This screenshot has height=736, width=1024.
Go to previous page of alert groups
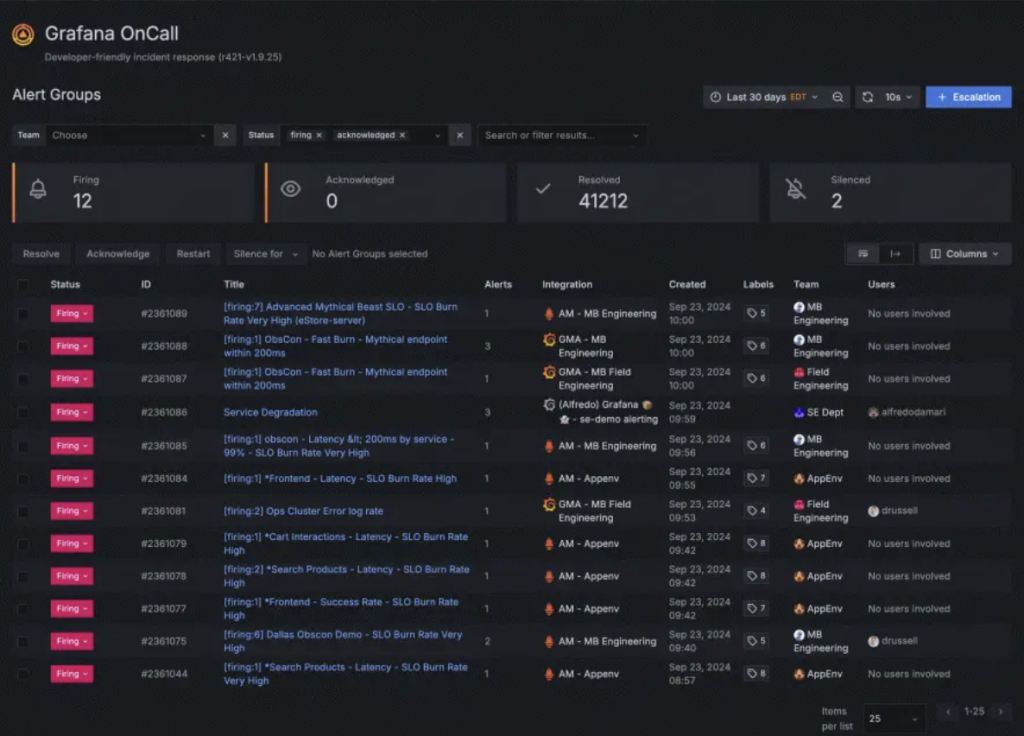(948, 712)
